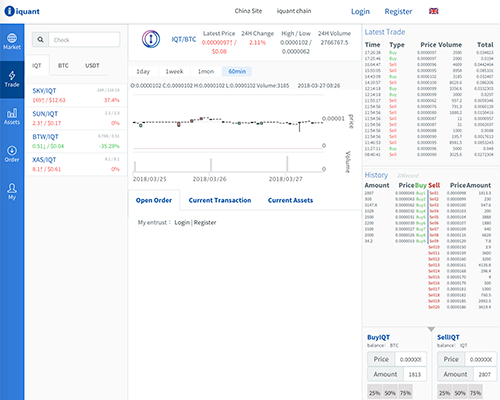Click the UK flag language icon
This screenshot has width=500, height=400.
point(433,11)
